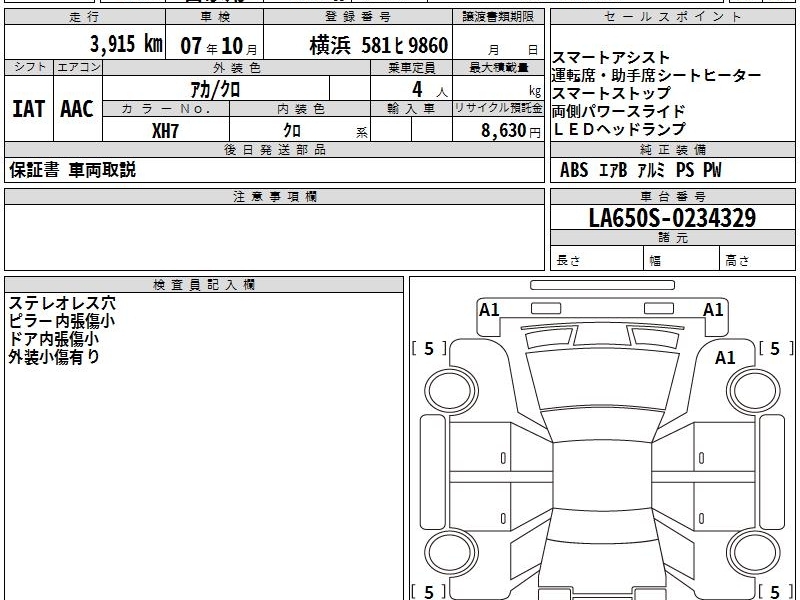
Task: Select the inspector note ステレオレス穴
Action: (62, 303)
